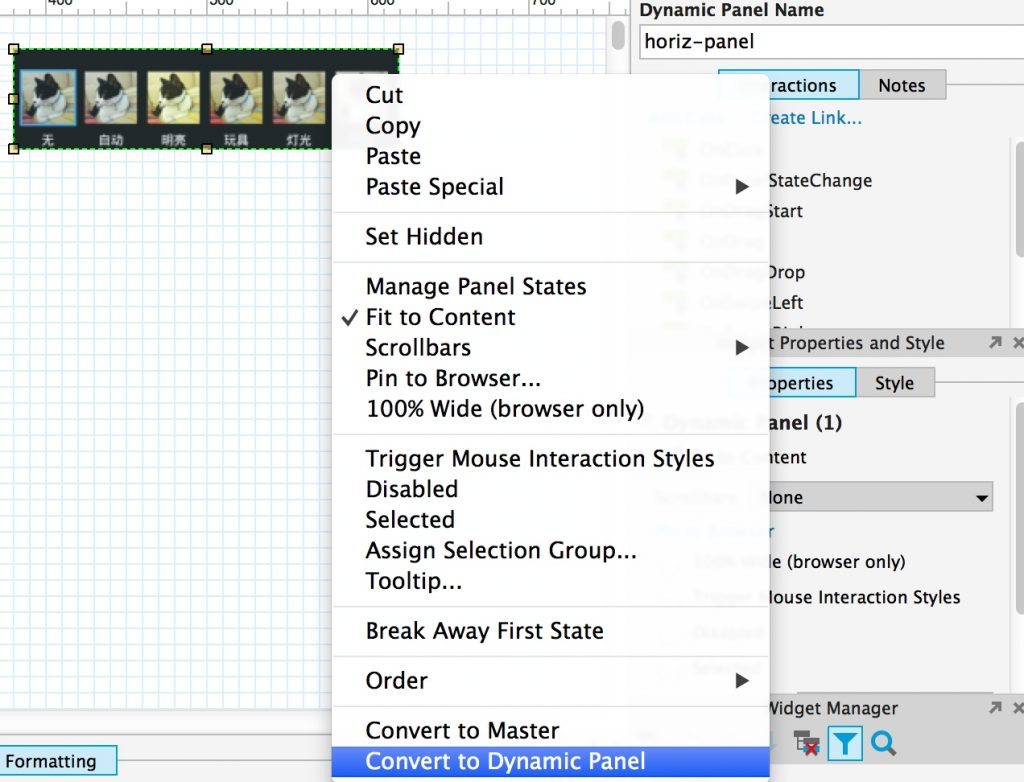
Task: Open the Scrollbars dropdown in Properties
Action: (x=877, y=497)
